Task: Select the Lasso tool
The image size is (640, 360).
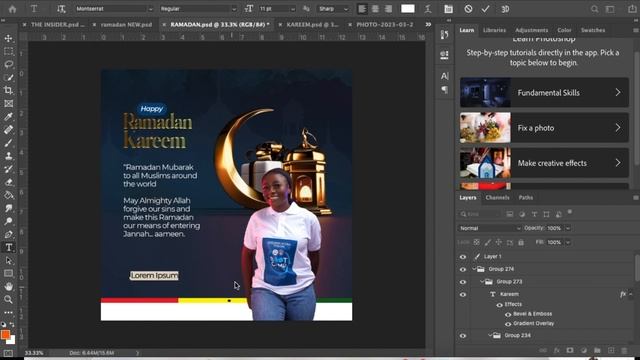Action: coord(8,64)
